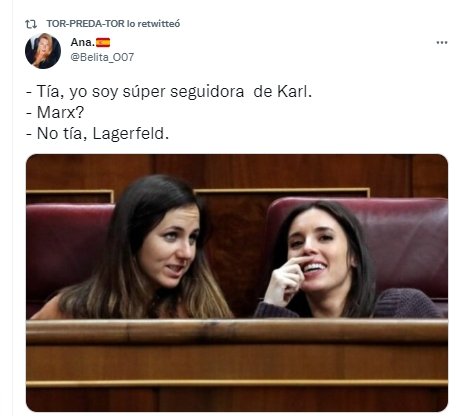Click the Spain flag emoji beside Ana
The image size is (459, 416).
click(x=103, y=43)
